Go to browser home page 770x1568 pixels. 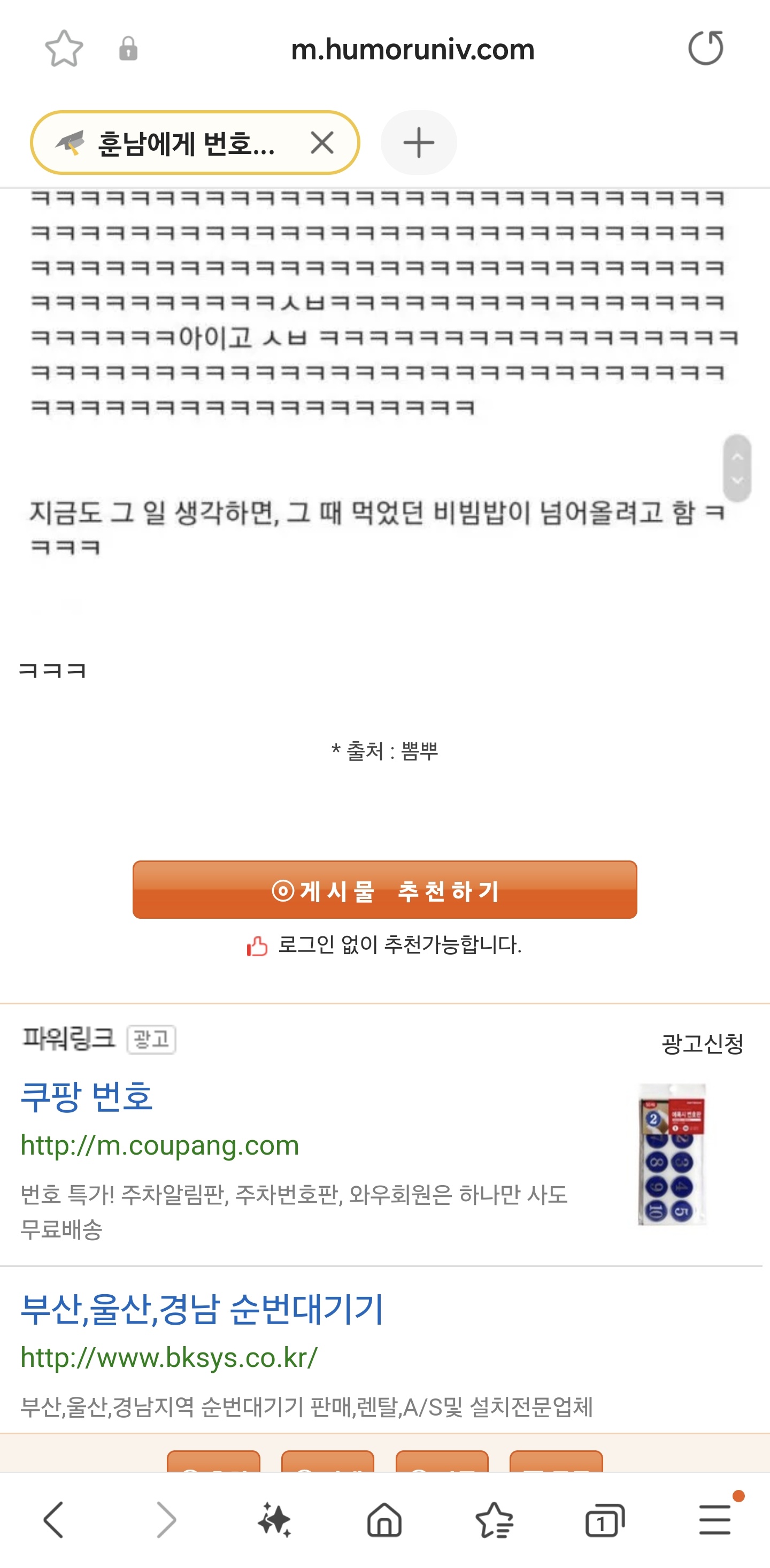coord(384,1520)
